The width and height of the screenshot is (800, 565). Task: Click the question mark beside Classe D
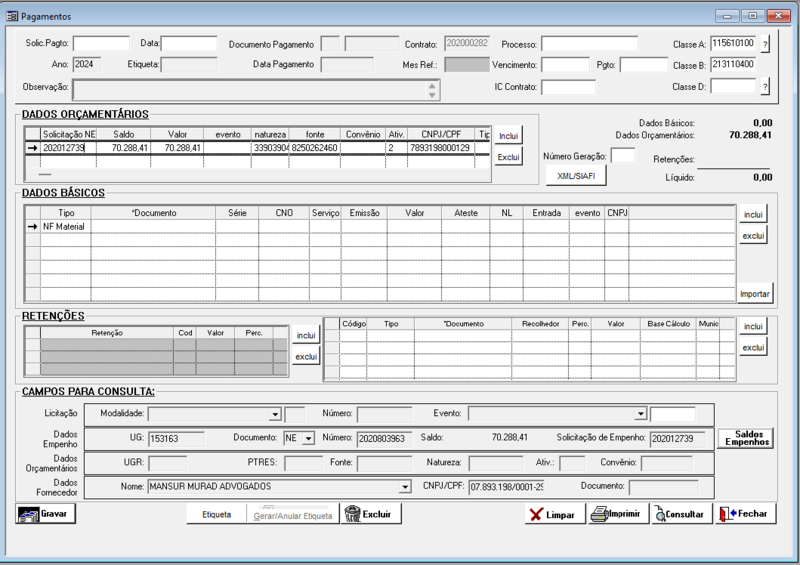click(x=765, y=87)
